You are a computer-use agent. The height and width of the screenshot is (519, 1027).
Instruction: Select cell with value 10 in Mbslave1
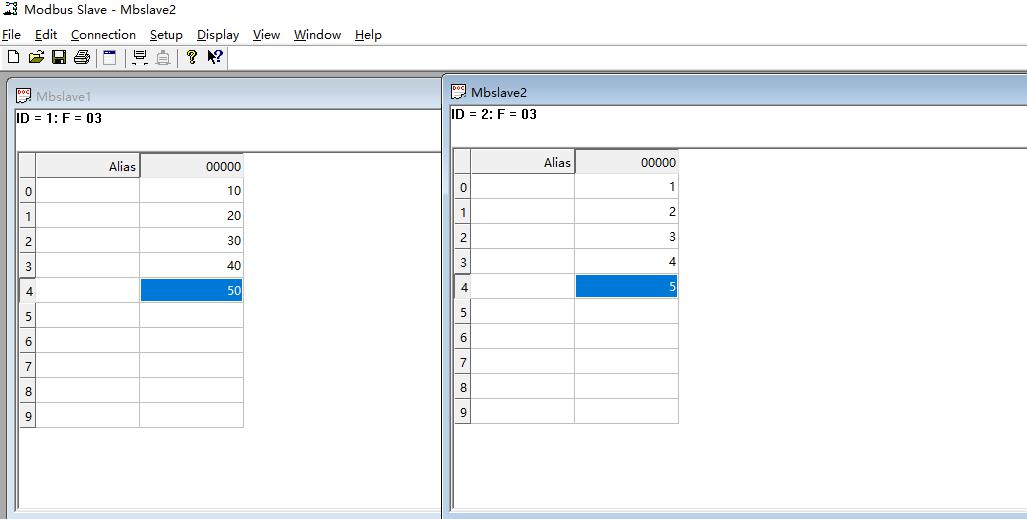coord(191,191)
